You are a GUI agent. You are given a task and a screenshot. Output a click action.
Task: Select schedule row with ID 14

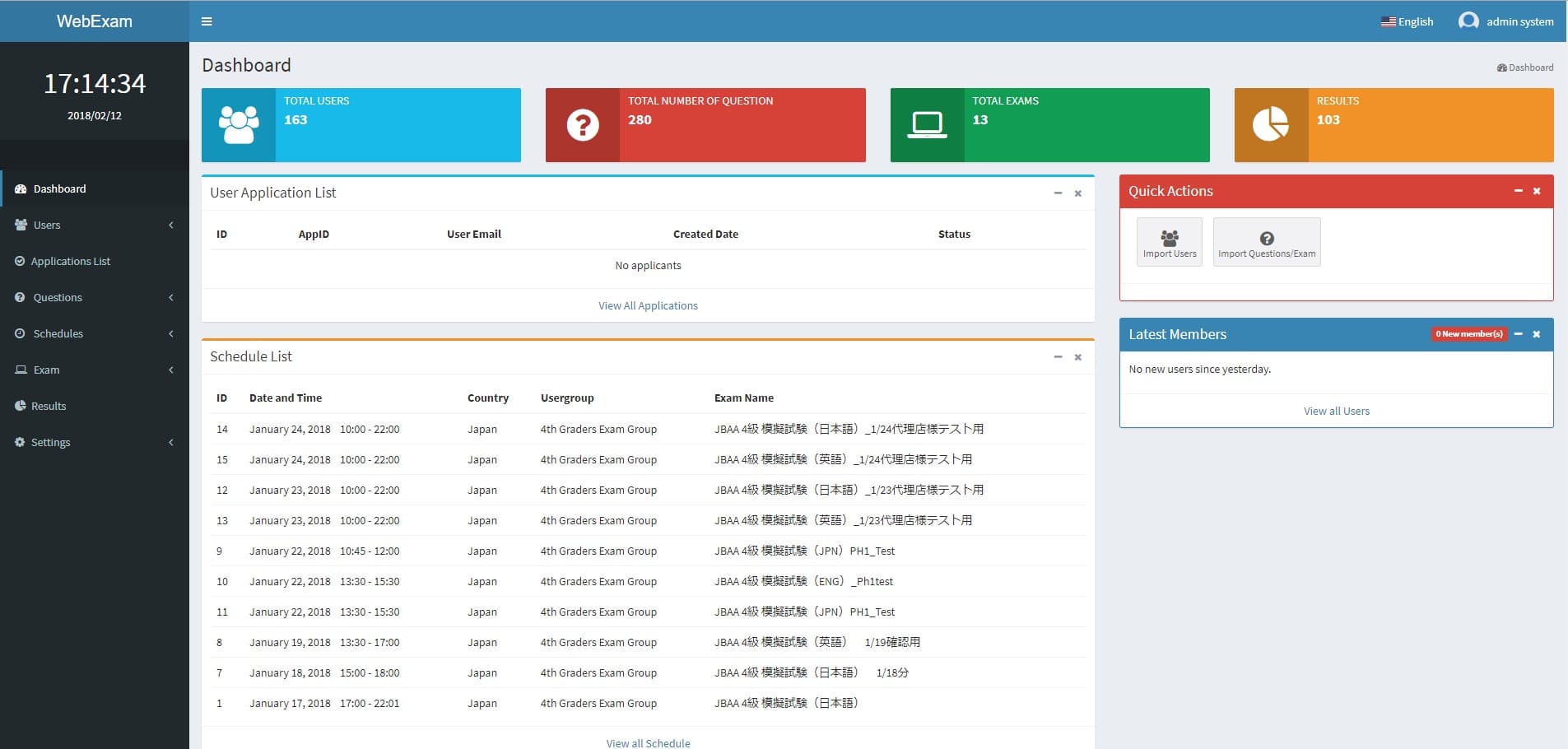[x=648, y=429]
